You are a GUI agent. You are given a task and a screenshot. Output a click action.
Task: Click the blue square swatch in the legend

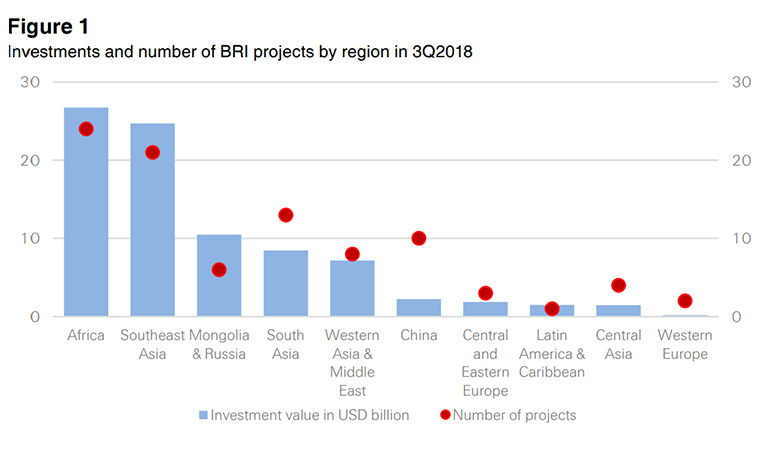click(x=203, y=414)
